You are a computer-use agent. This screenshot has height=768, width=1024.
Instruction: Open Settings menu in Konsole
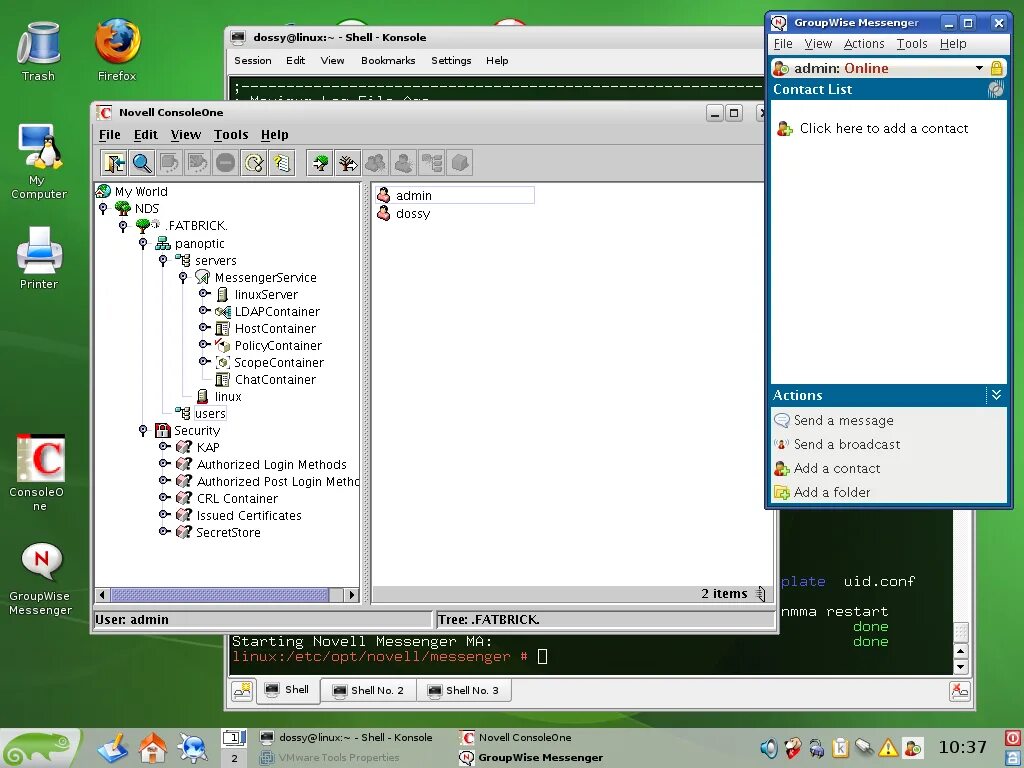pos(451,60)
